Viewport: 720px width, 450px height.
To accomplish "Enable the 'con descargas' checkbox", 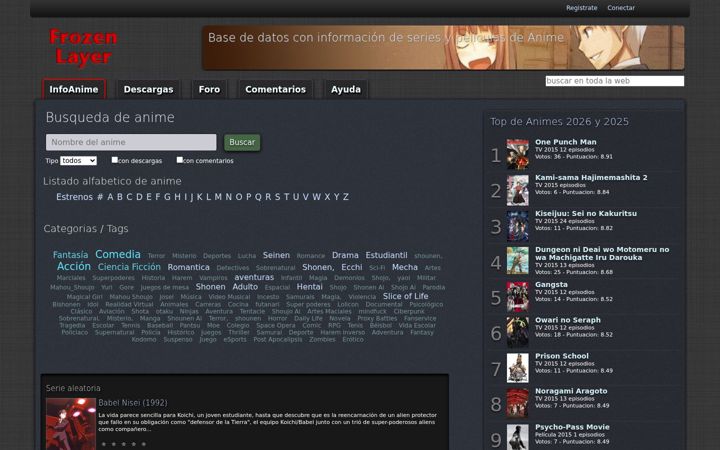I will click(x=115, y=160).
